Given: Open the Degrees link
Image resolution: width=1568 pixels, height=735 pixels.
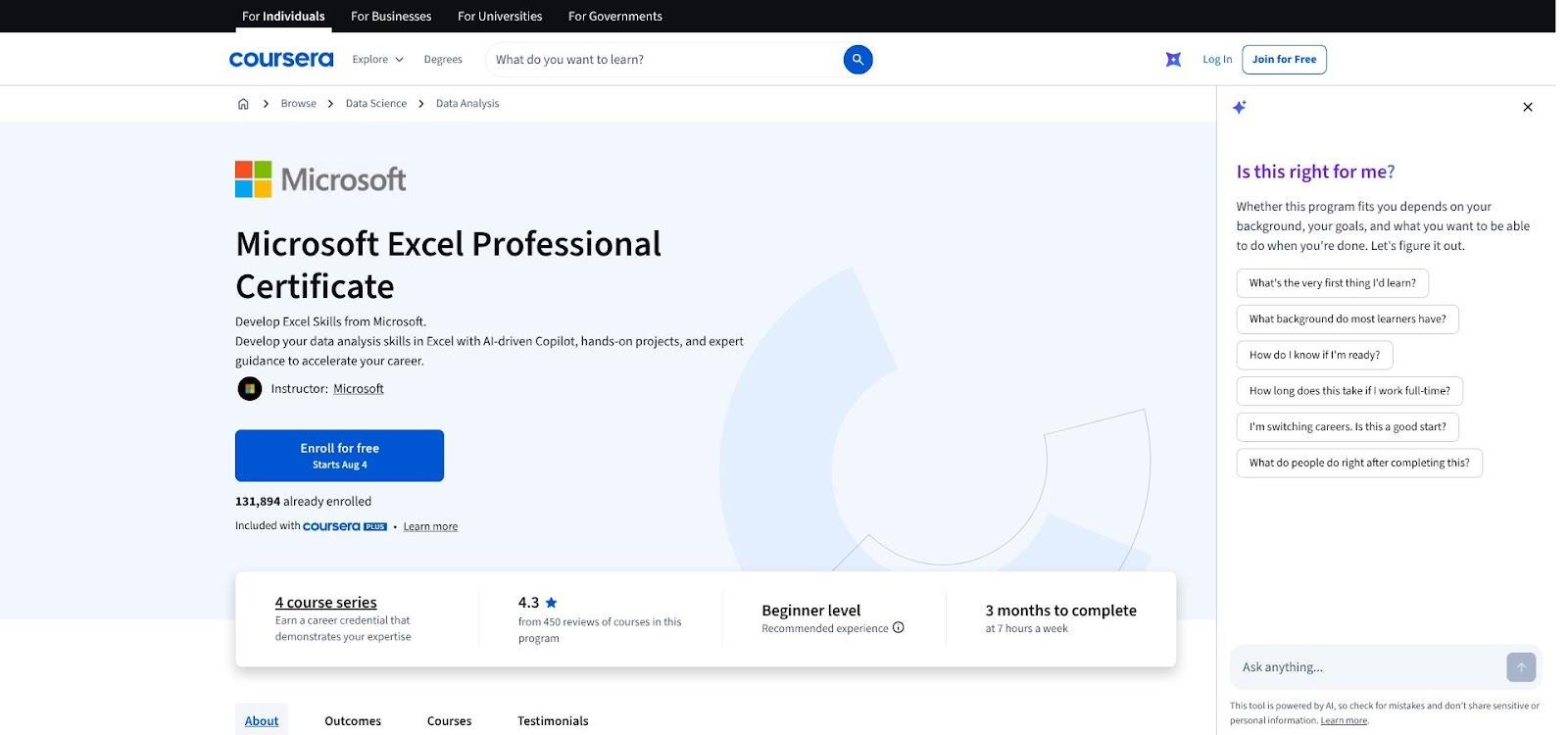Looking at the screenshot, I should coord(443,60).
